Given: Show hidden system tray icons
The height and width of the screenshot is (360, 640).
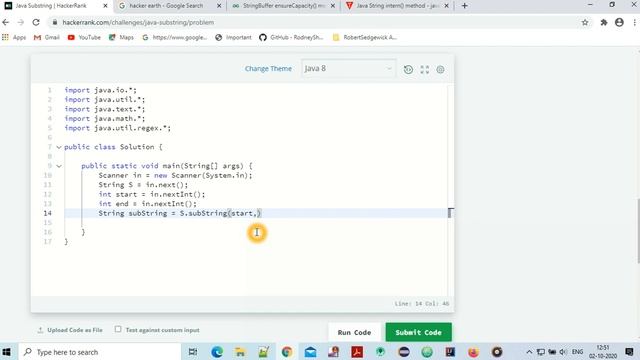Looking at the screenshot, I should click(x=529, y=352).
